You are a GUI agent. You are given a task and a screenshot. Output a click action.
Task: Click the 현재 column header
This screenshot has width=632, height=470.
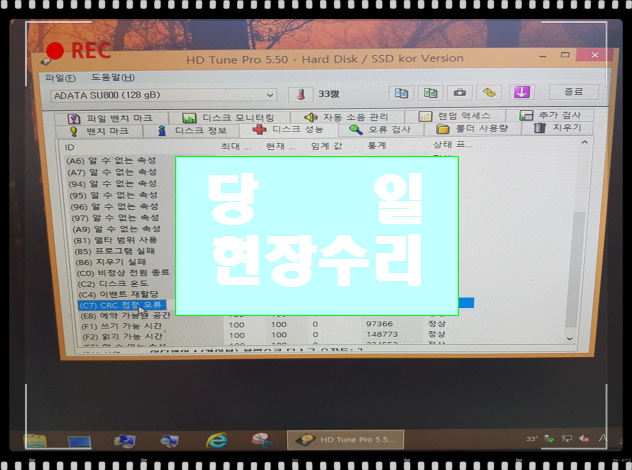point(281,146)
